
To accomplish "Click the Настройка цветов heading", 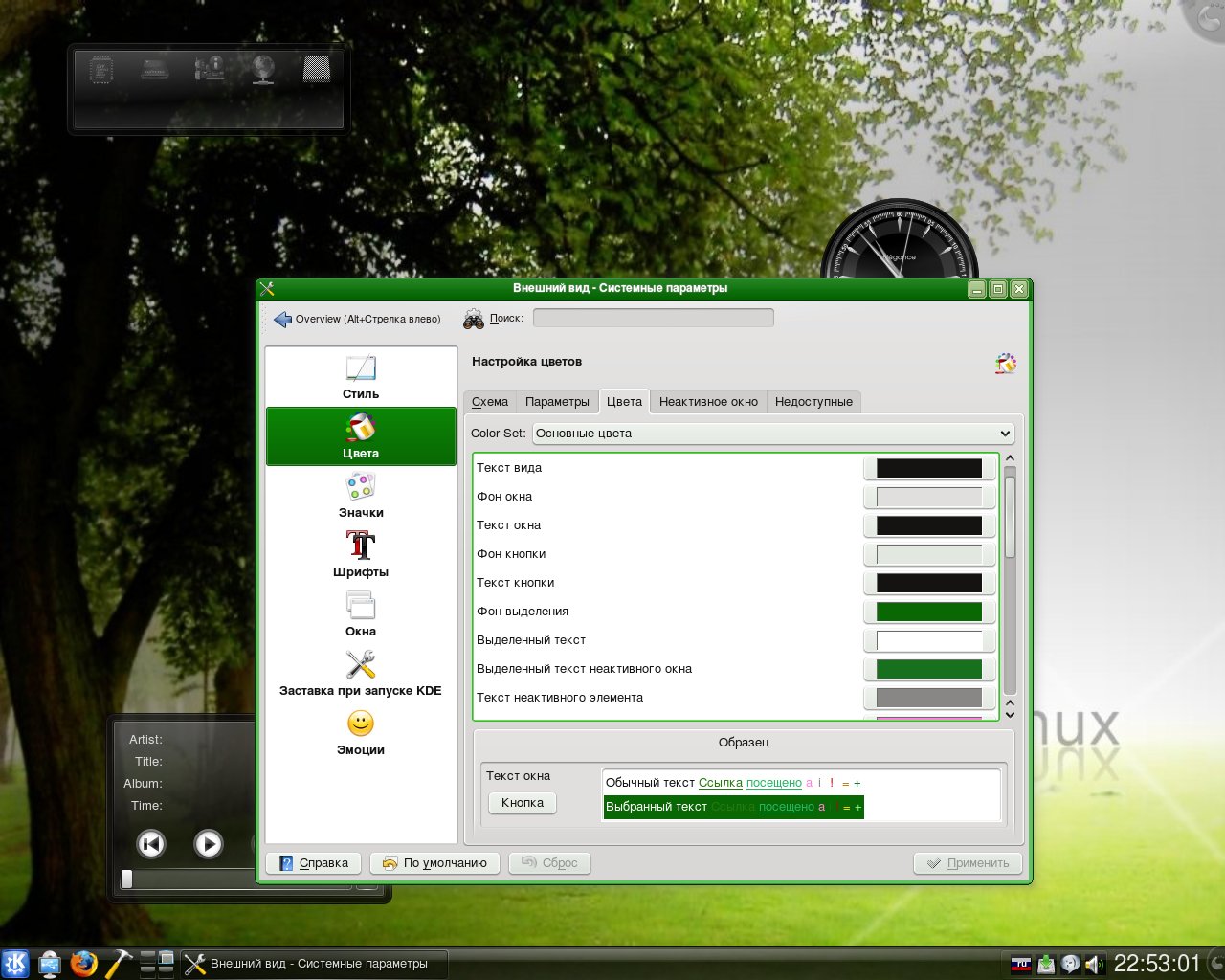I will (526, 362).
